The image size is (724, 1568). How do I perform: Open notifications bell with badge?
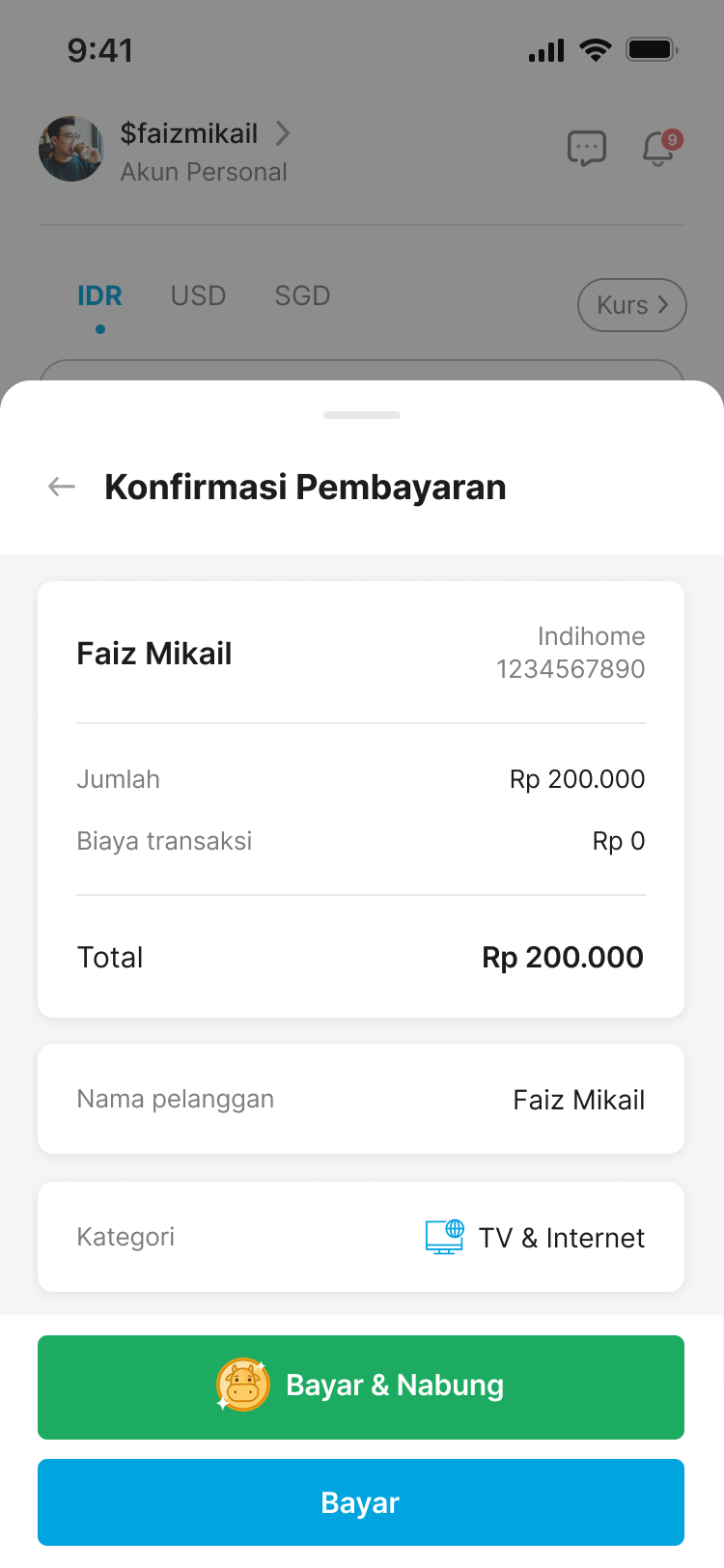[x=659, y=149]
